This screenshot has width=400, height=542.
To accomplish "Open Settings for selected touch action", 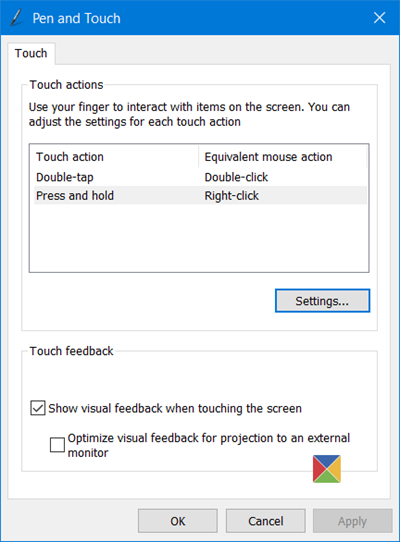I will tap(322, 301).
